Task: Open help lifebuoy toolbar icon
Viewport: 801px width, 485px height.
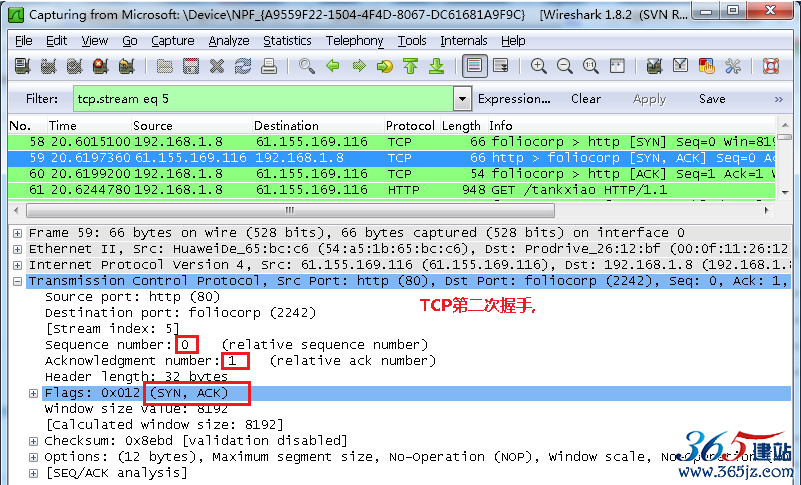Action: pos(770,66)
